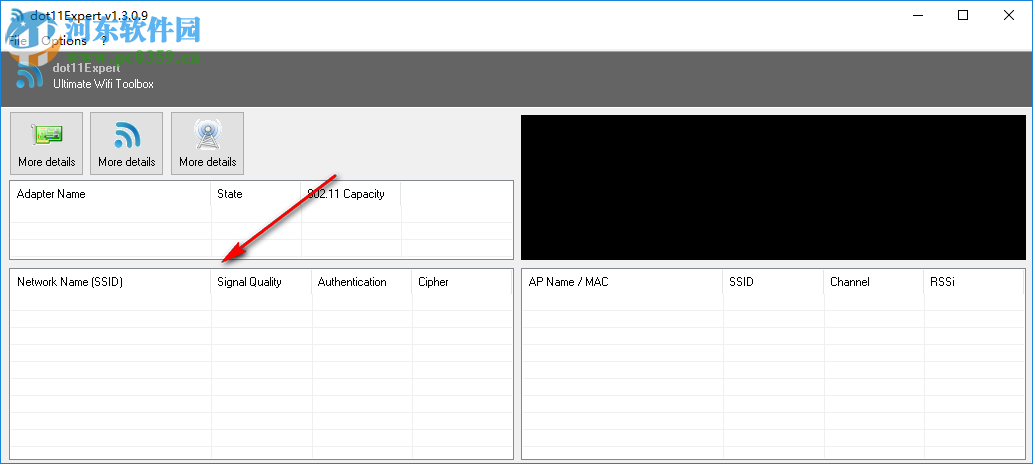The image size is (1033, 464).
Task: Open Wi-Fi signal More details button
Action: click(x=126, y=143)
